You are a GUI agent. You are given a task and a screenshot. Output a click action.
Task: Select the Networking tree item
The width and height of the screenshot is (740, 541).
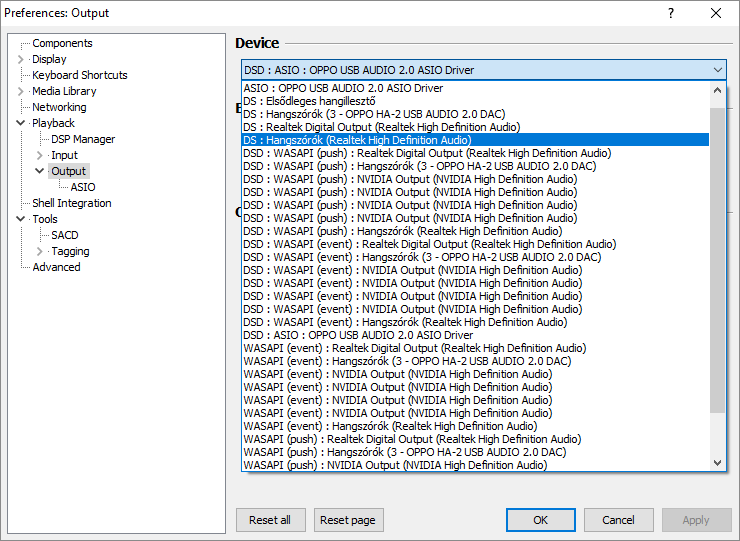click(x=59, y=107)
